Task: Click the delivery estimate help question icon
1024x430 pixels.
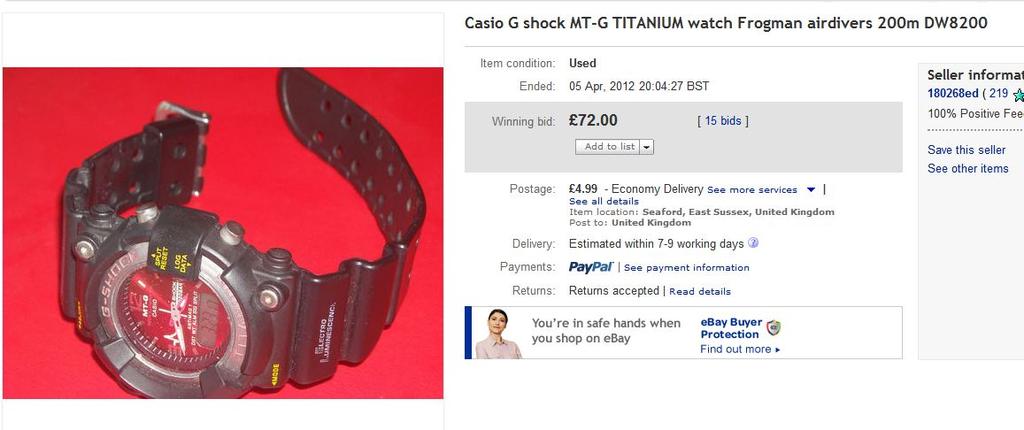Action: [x=753, y=243]
